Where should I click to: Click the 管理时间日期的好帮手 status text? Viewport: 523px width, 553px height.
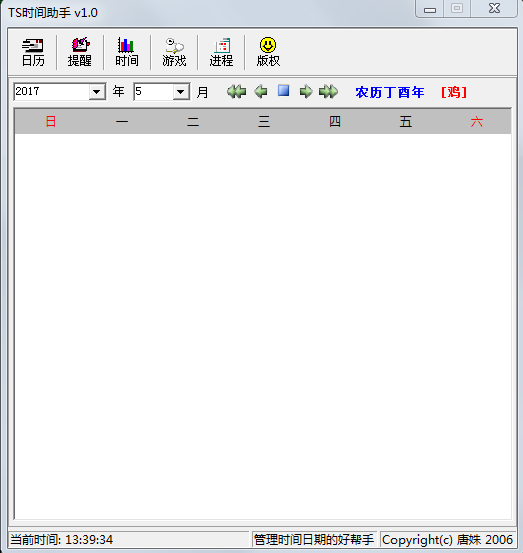pos(314,539)
